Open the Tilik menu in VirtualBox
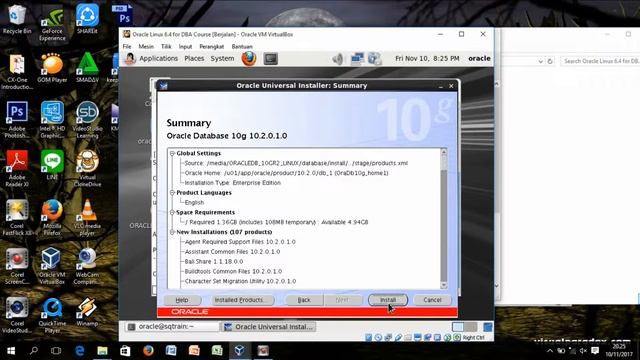Viewport: 640px width, 360px height. (x=166, y=47)
